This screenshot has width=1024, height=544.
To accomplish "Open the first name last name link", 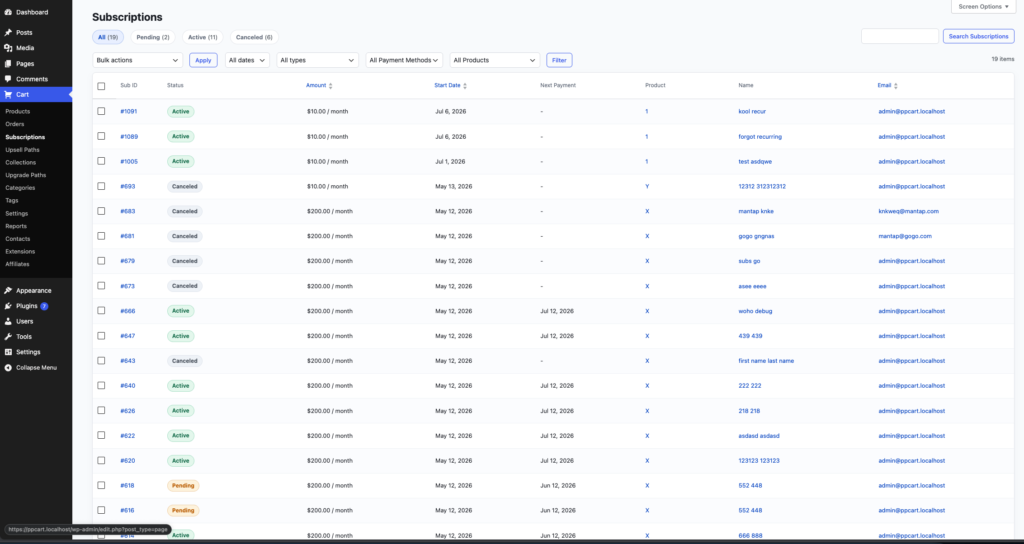I will [766, 360].
